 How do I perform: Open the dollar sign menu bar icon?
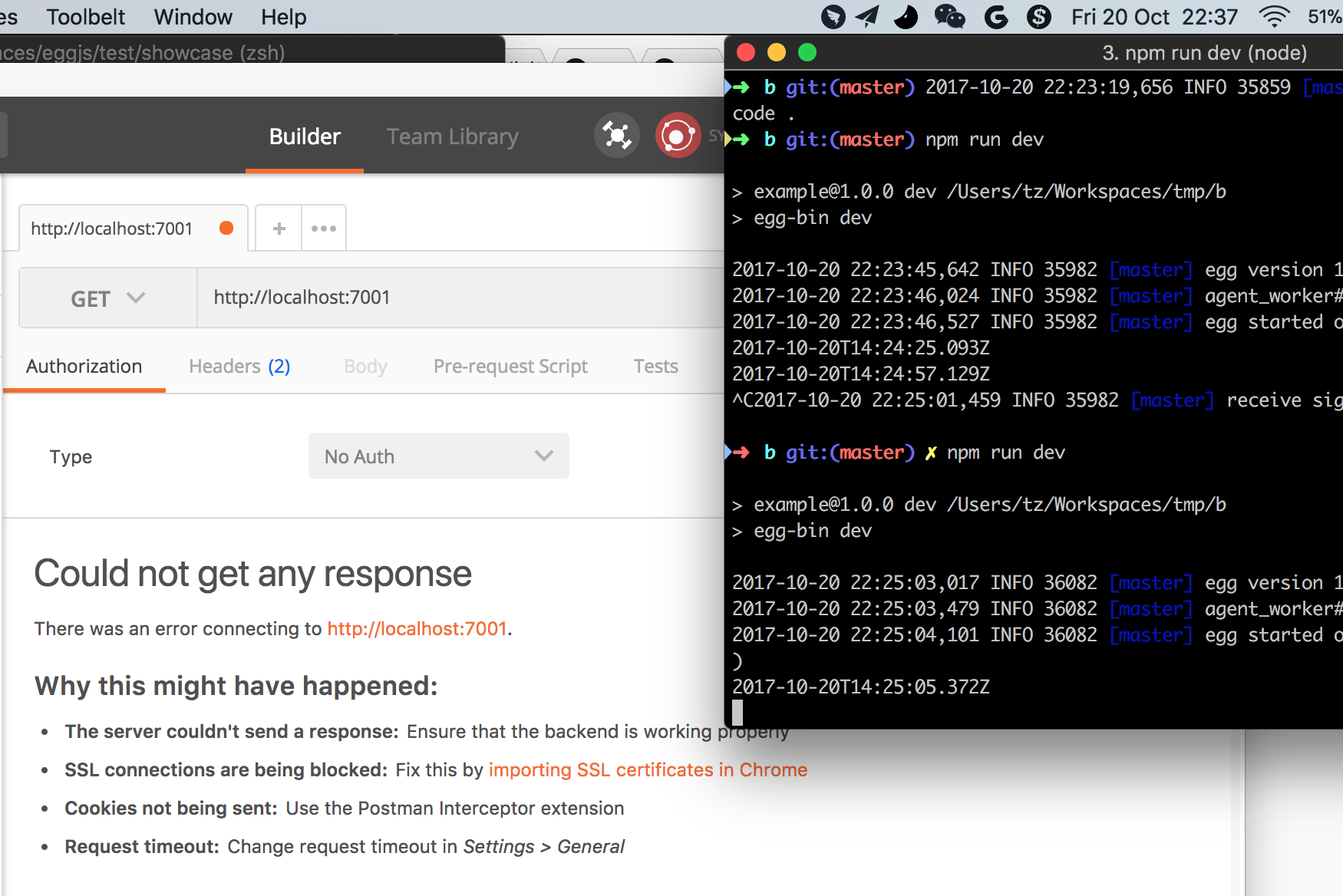pyautogui.click(x=1039, y=16)
